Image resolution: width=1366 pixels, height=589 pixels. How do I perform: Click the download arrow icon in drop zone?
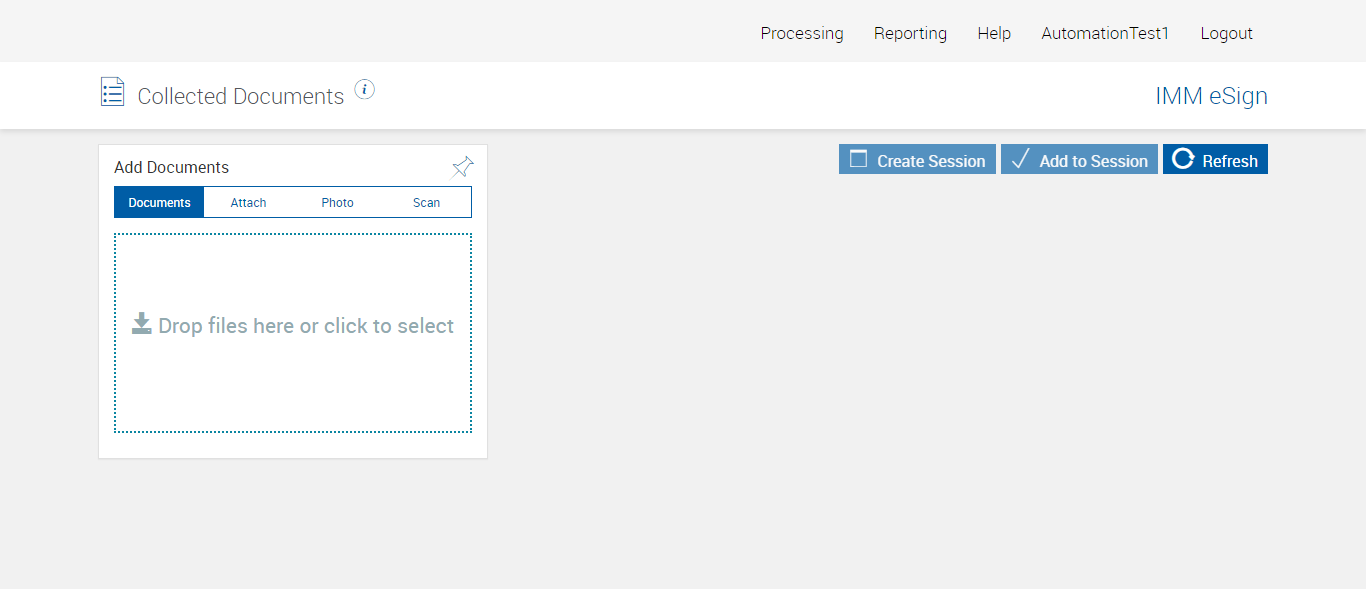tap(142, 324)
